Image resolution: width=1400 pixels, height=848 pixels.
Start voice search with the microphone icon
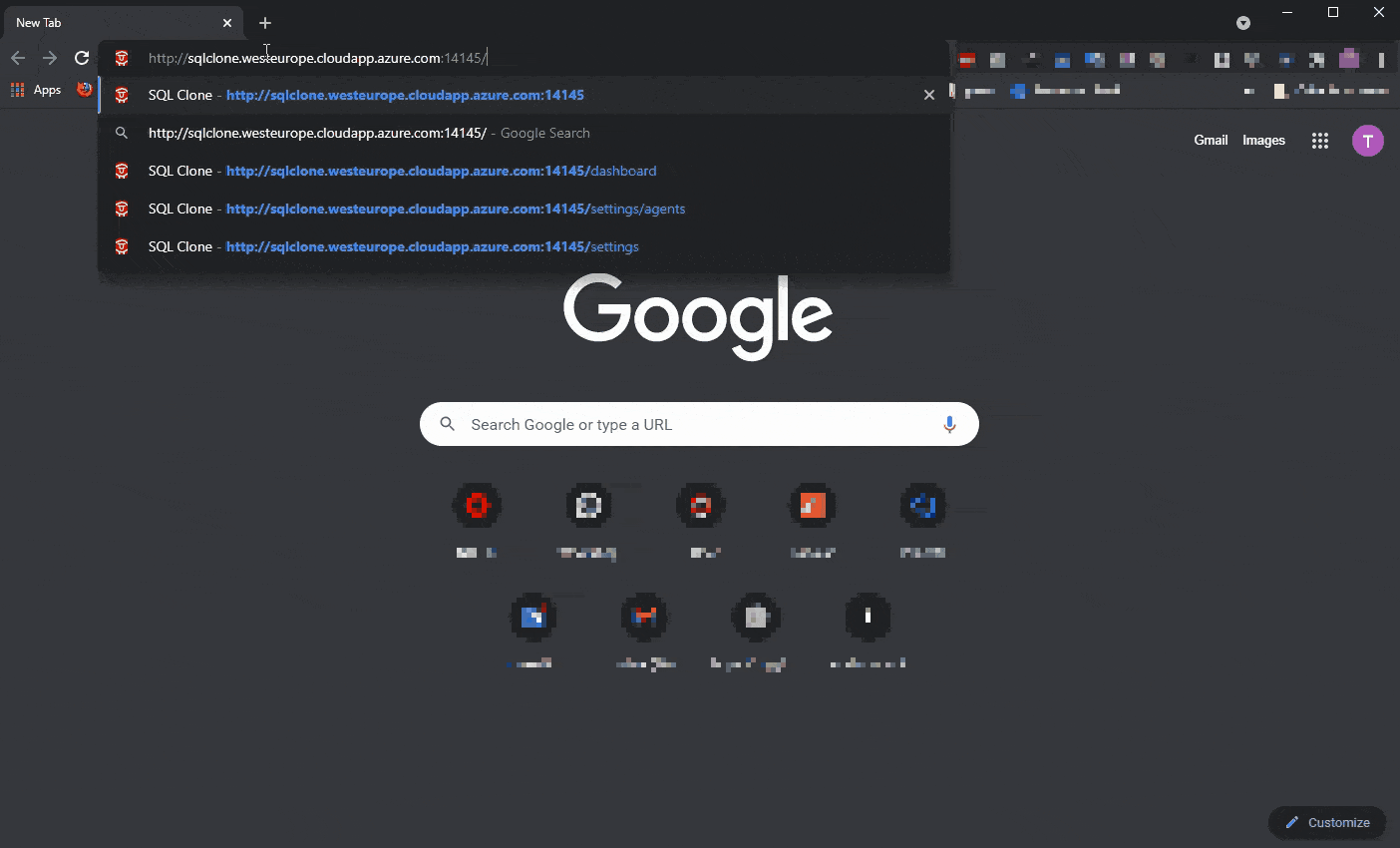(x=949, y=424)
